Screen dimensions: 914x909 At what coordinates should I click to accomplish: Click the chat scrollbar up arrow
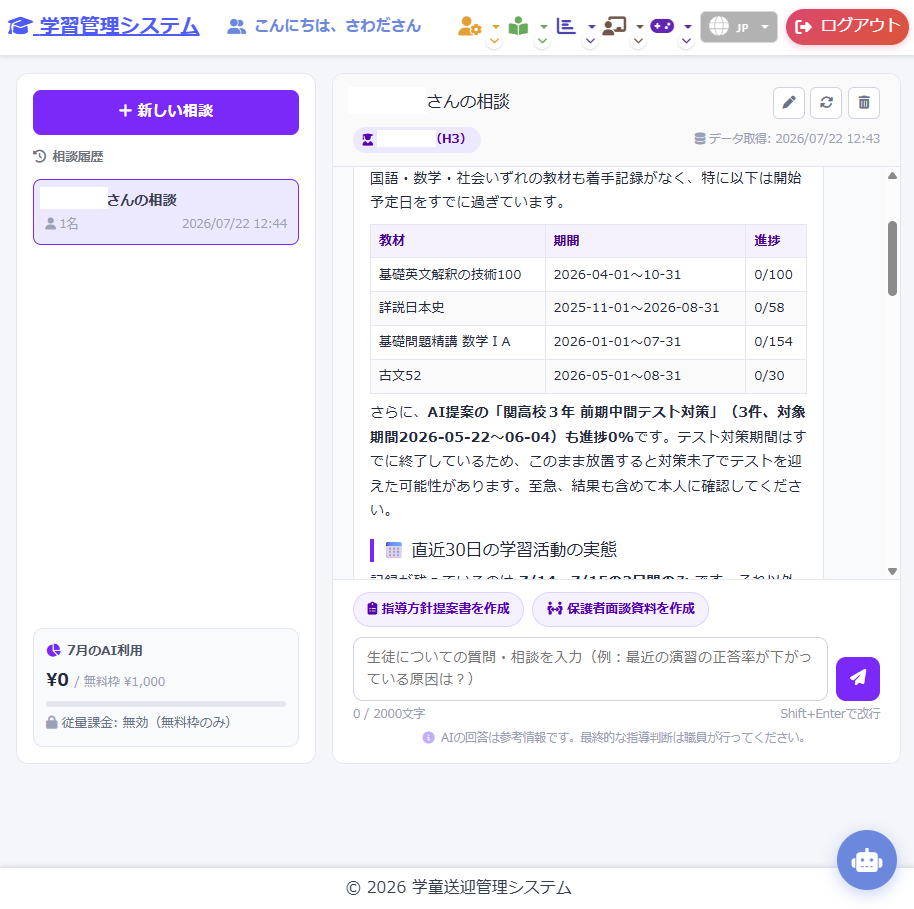click(892, 176)
